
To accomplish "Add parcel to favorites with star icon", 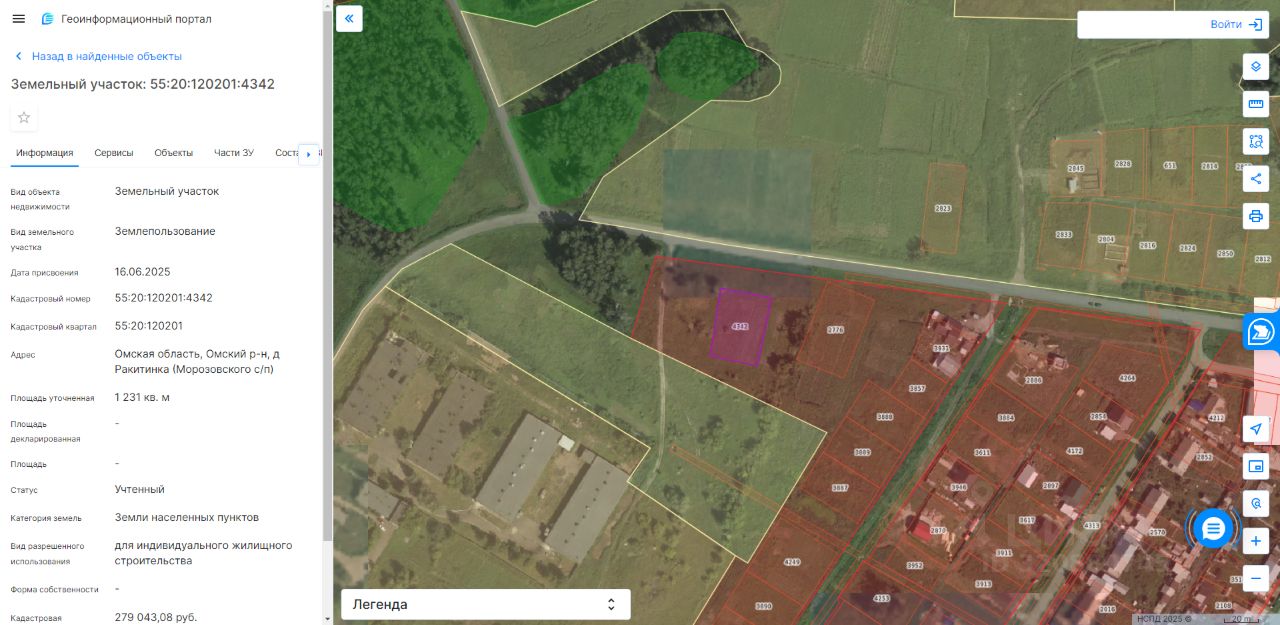I will [24, 118].
